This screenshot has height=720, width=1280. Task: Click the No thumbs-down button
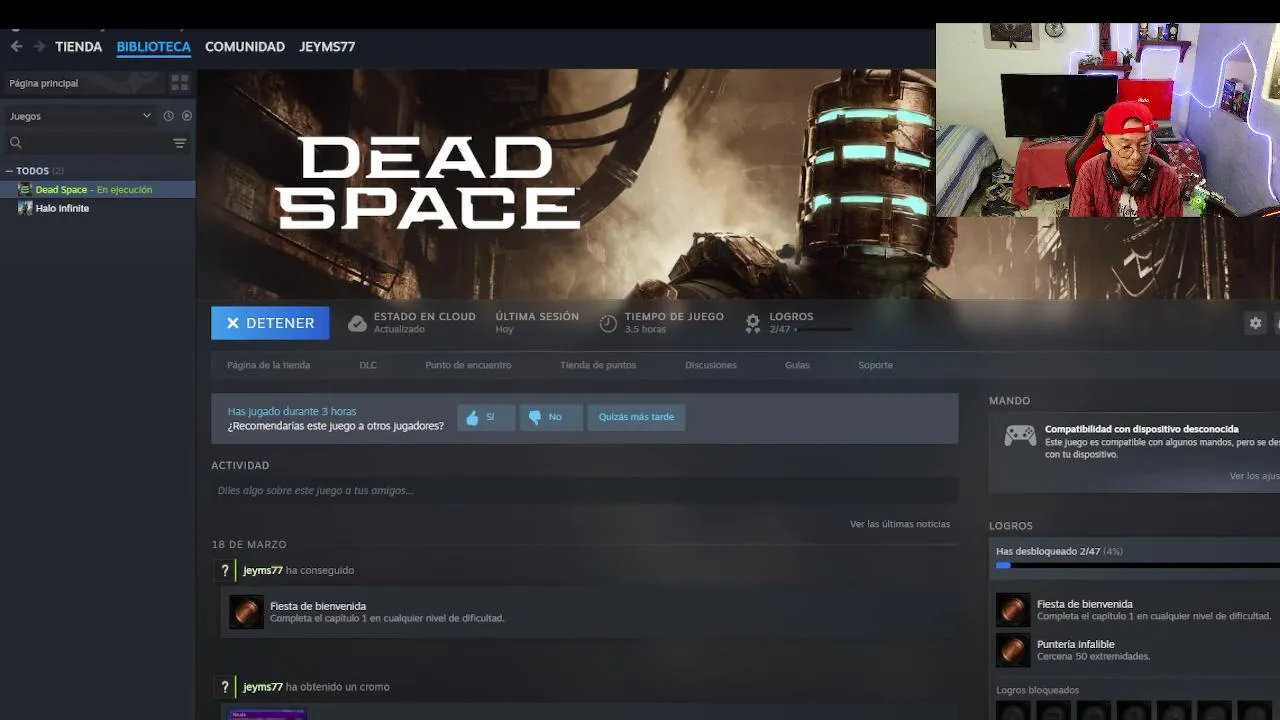point(551,417)
